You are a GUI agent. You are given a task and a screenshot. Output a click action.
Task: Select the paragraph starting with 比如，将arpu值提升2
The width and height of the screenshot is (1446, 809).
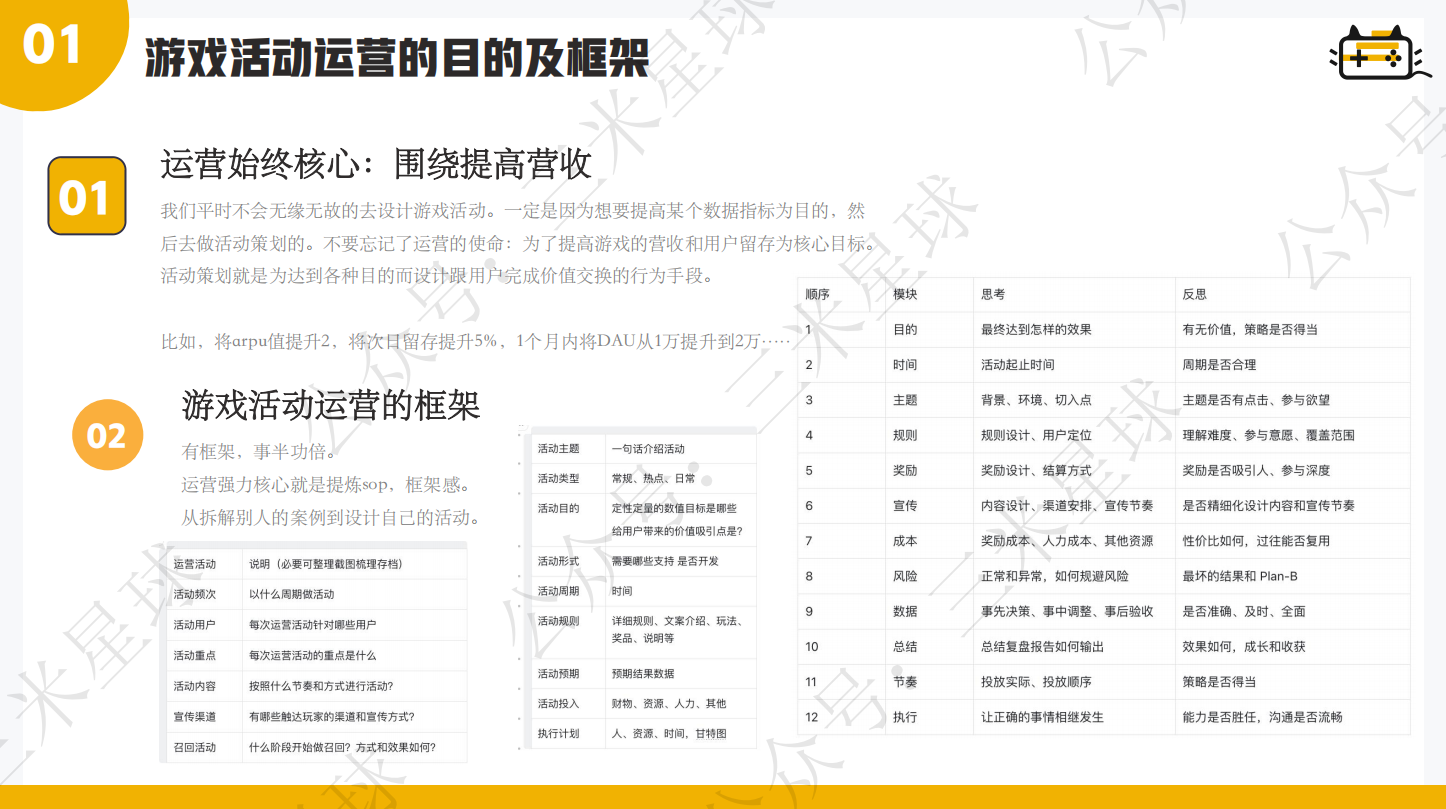click(x=476, y=342)
